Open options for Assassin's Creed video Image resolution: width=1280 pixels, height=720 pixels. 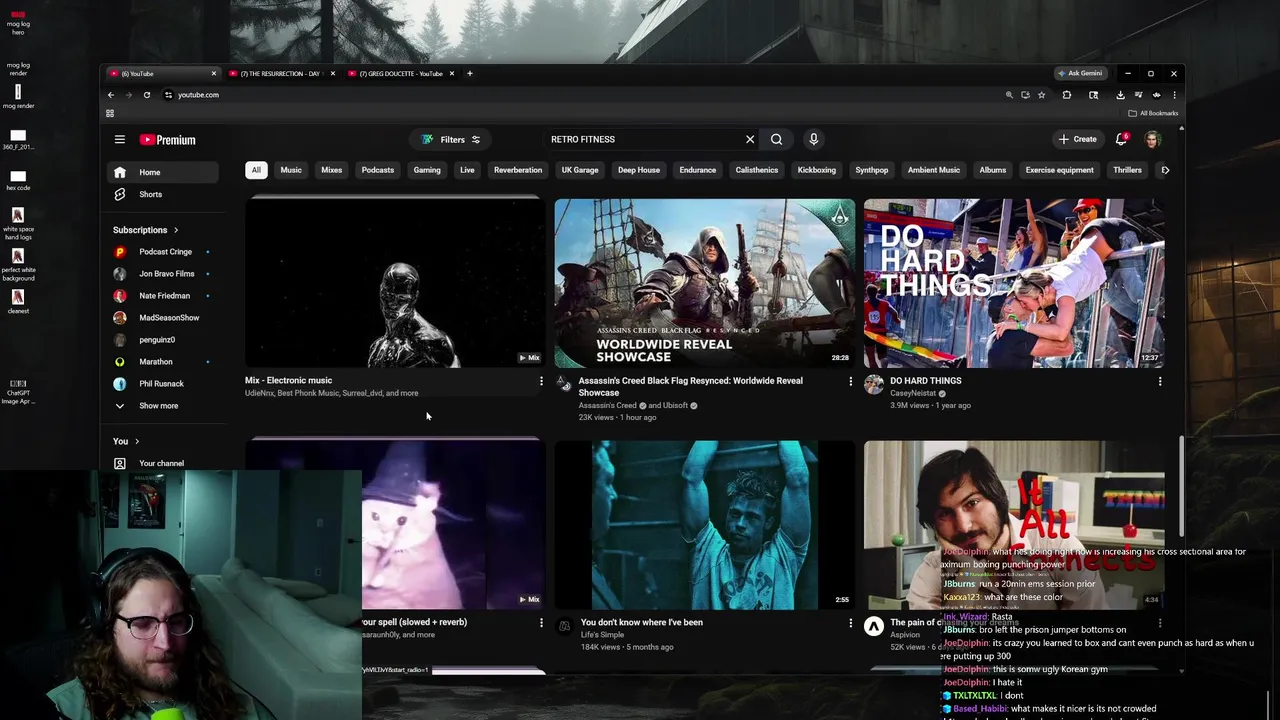(851, 381)
